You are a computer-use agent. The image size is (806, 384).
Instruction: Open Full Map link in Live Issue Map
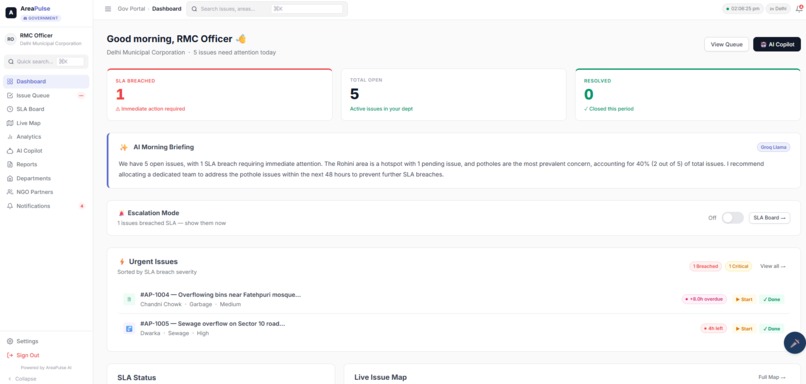[x=772, y=377]
